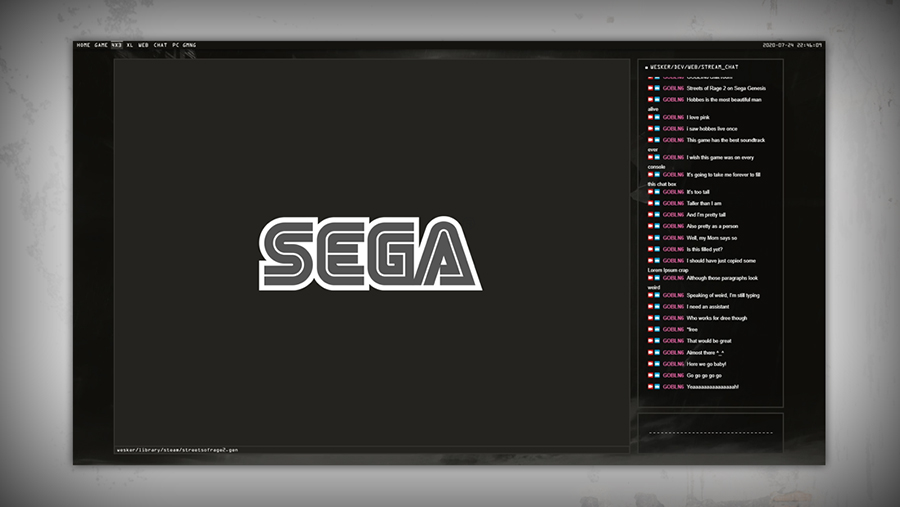Click the message 'I wish this game was on every'
900x507 pixels.
coord(720,157)
